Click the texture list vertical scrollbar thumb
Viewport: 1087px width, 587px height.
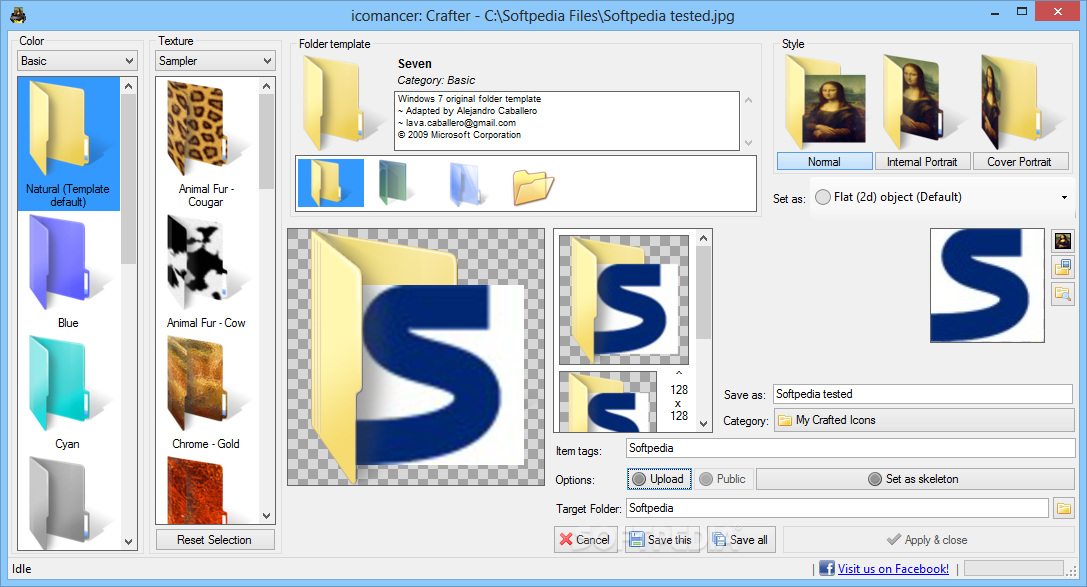click(267, 141)
